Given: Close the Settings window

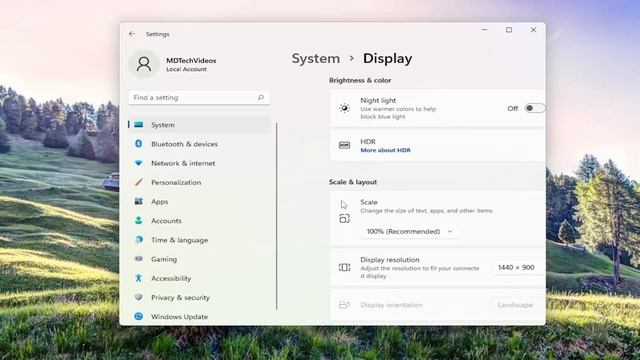Looking at the screenshot, I should point(533,30).
